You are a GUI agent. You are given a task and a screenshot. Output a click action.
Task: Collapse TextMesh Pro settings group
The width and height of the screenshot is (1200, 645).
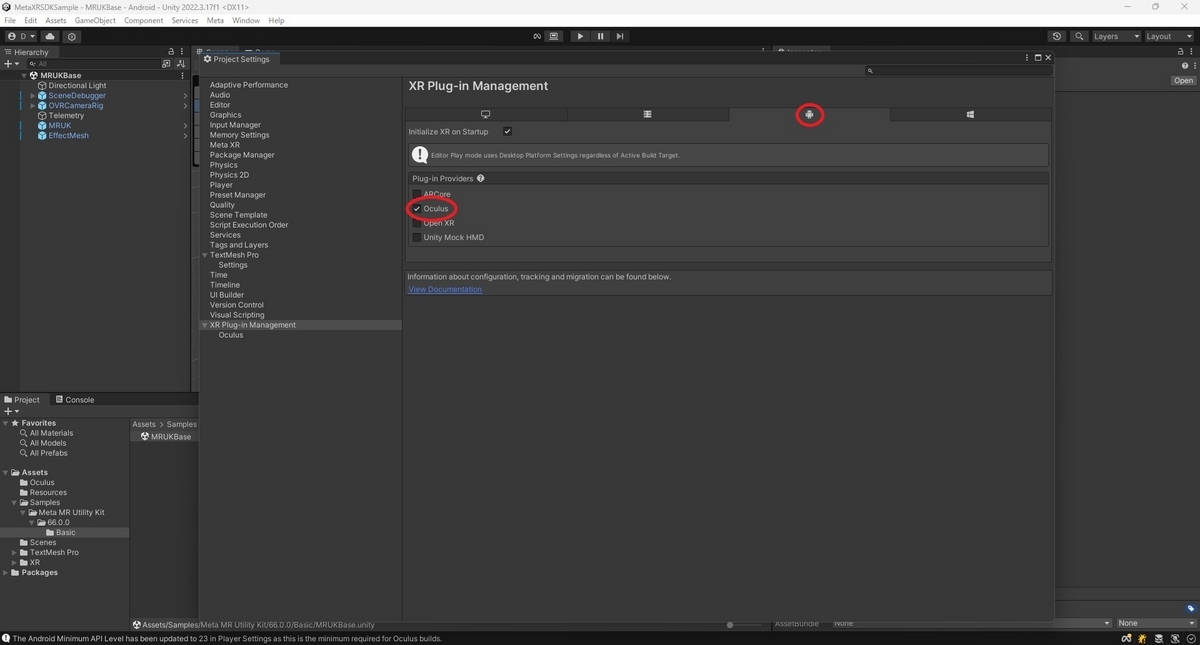(x=205, y=255)
